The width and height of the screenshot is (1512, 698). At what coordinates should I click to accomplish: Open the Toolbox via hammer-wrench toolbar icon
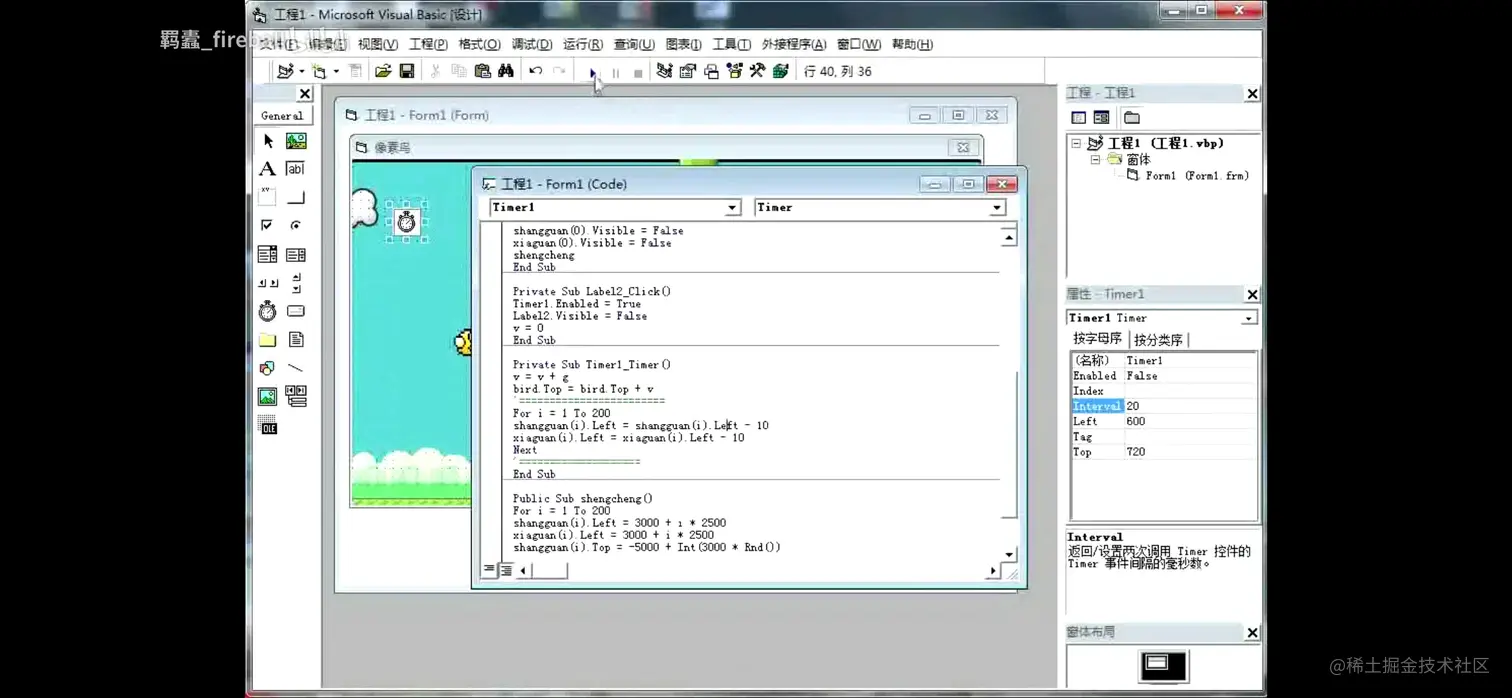[758, 71]
